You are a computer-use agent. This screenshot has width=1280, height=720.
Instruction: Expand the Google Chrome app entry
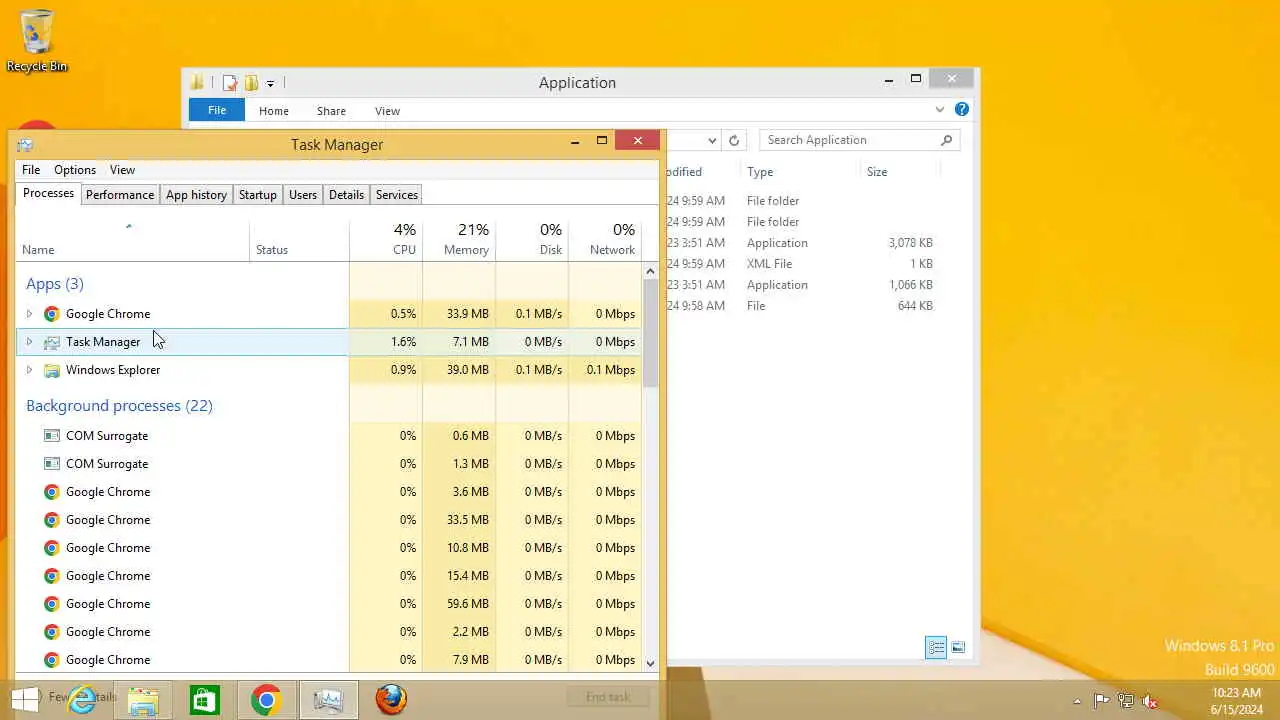pyautogui.click(x=29, y=314)
